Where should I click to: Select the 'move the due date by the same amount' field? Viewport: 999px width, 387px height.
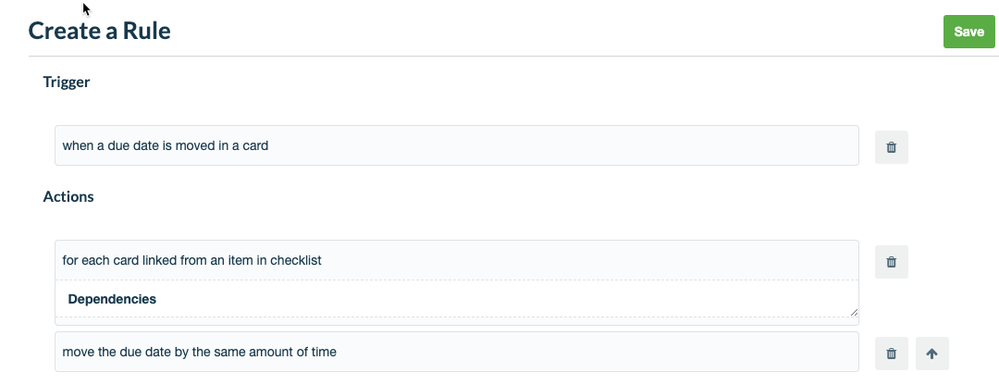456,351
